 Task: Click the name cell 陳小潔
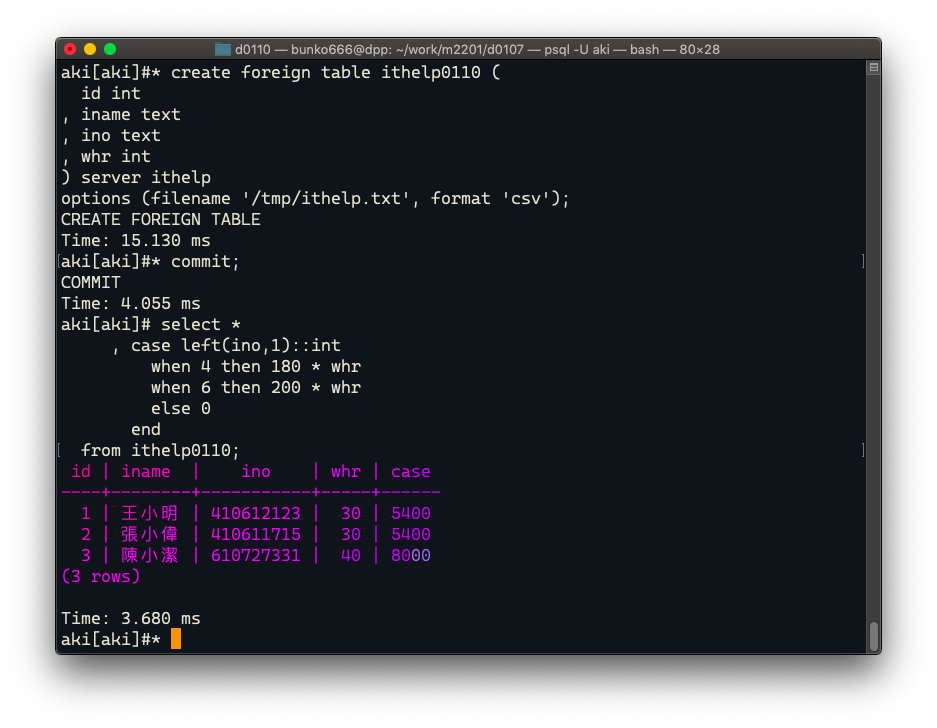click(x=150, y=555)
